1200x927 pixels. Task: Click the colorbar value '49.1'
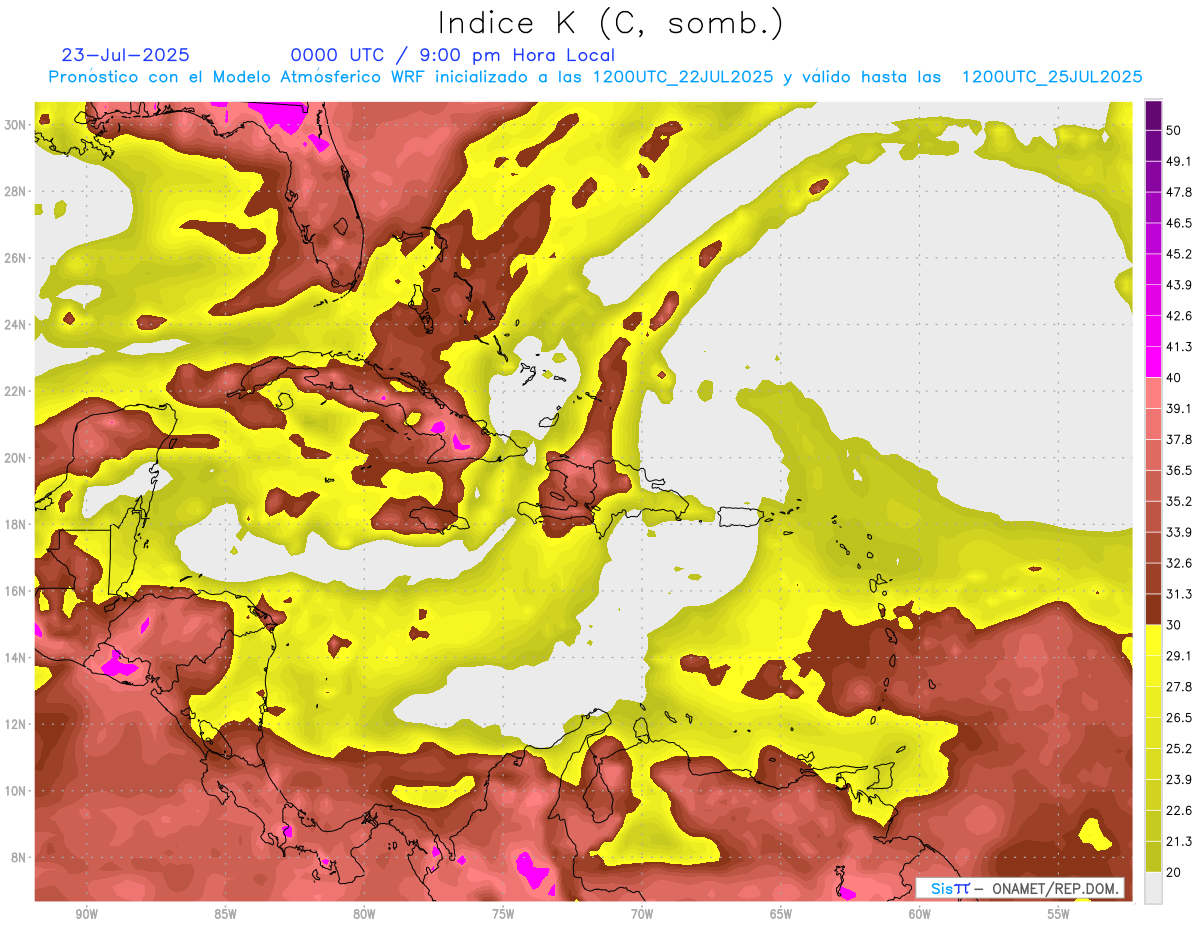point(1178,161)
